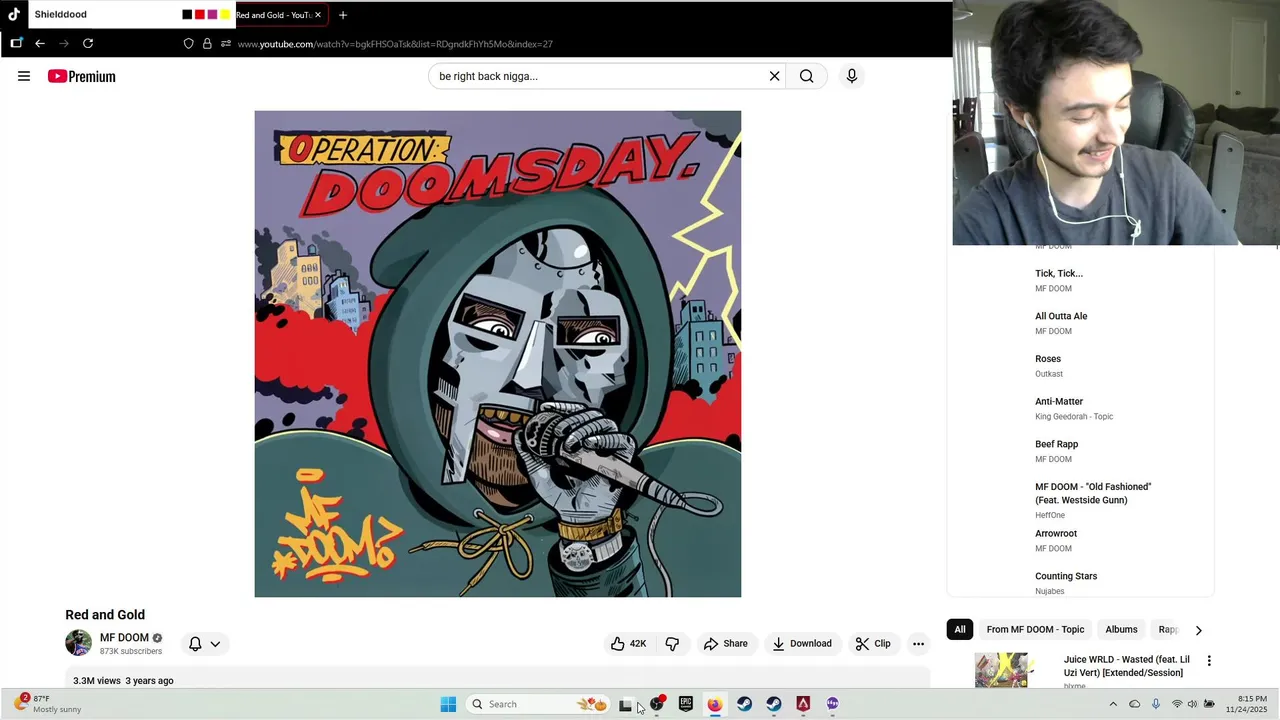Close the Red and Gold tab
The height and width of the screenshot is (720, 1280).
coord(318,15)
